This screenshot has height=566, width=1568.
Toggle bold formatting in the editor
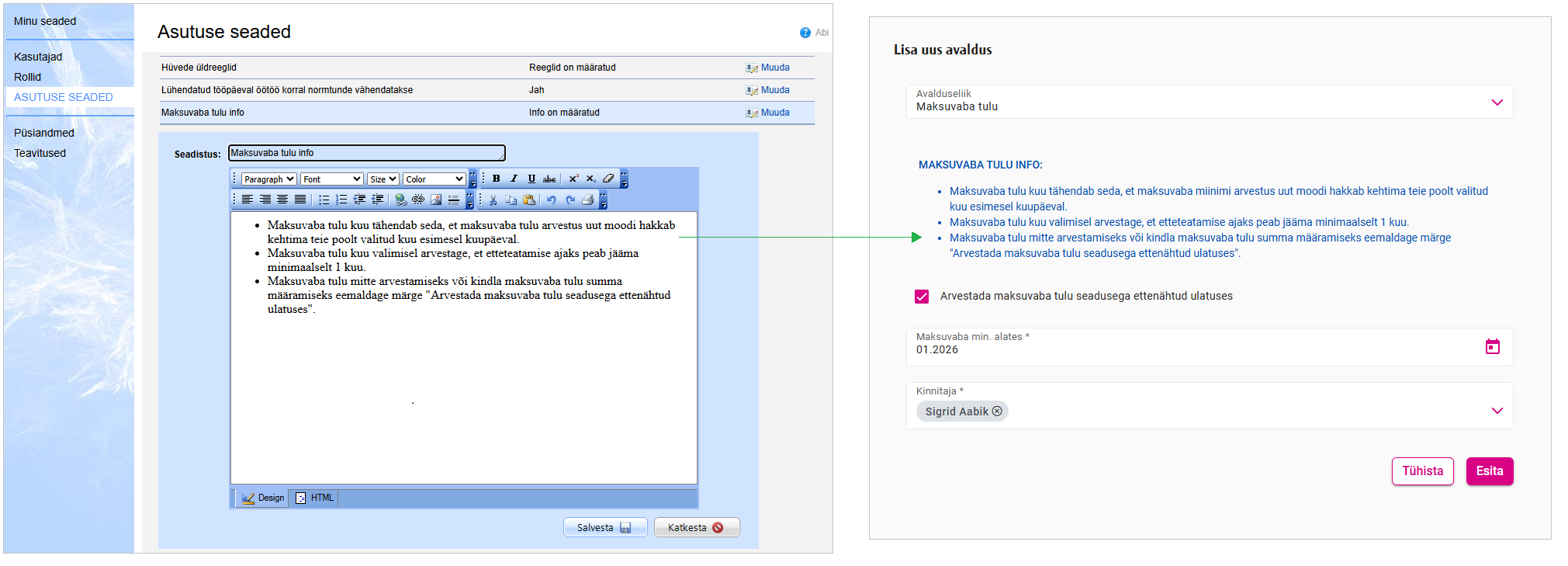[497, 179]
